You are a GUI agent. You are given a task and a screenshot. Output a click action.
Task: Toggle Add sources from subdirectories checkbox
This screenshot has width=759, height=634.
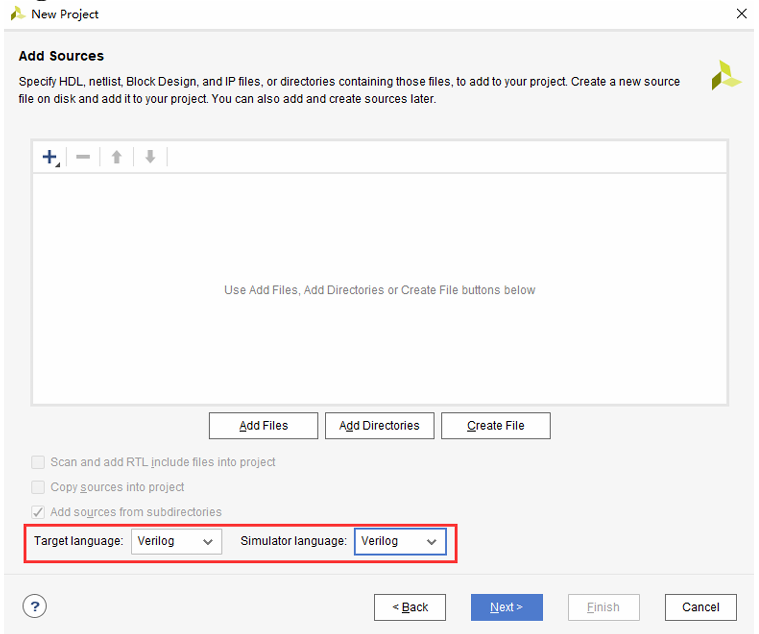tap(38, 512)
